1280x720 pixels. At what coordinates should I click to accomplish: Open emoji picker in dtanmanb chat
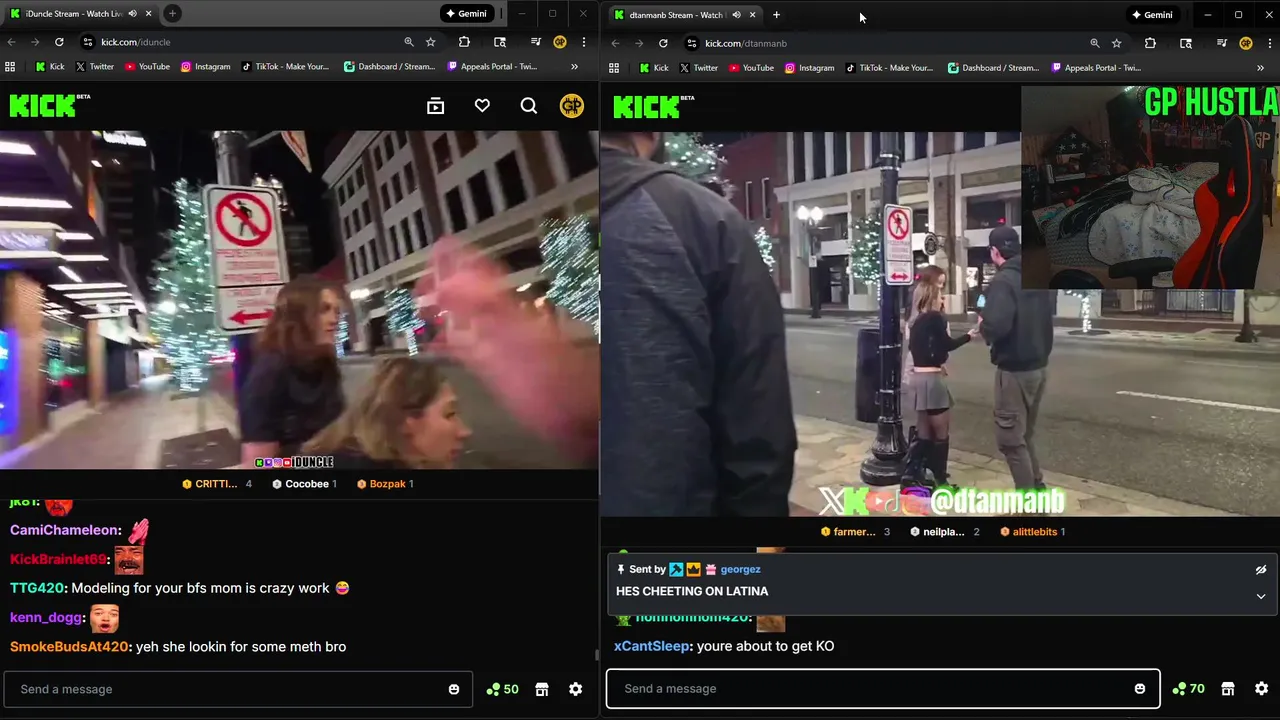coord(1140,688)
